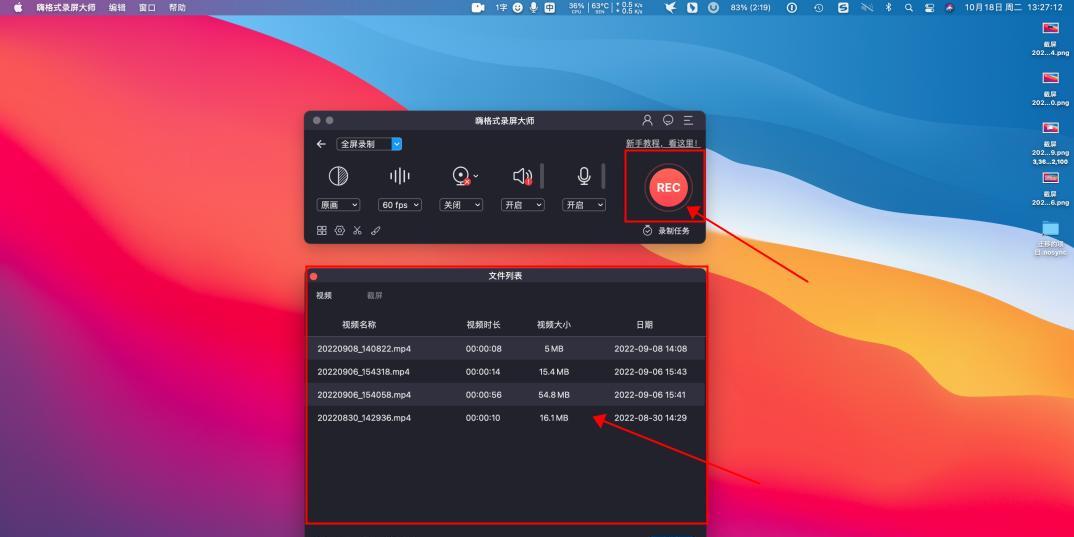Open the 60 fps frame rate dropdown
This screenshot has width=1074, height=537.
[x=399, y=205]
